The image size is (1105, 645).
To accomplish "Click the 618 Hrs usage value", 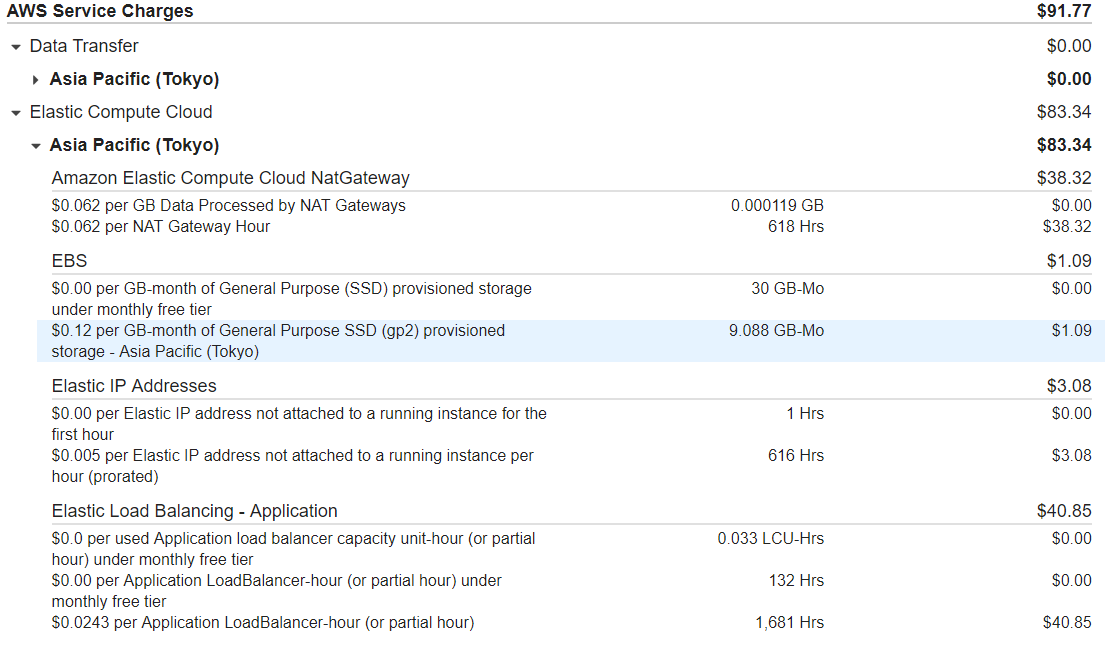I will pyautogui.click(x=796, y=226).
